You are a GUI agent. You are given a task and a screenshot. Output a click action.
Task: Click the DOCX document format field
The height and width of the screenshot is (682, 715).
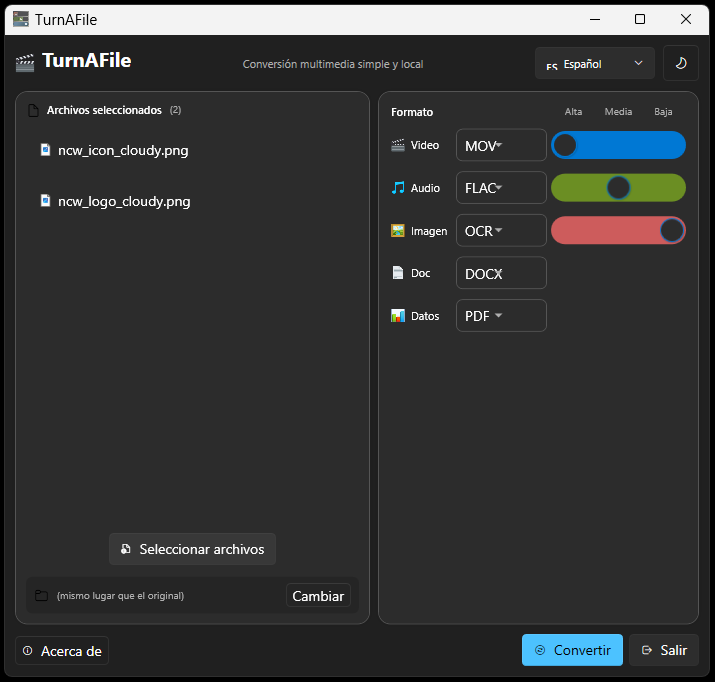point(501,273)
